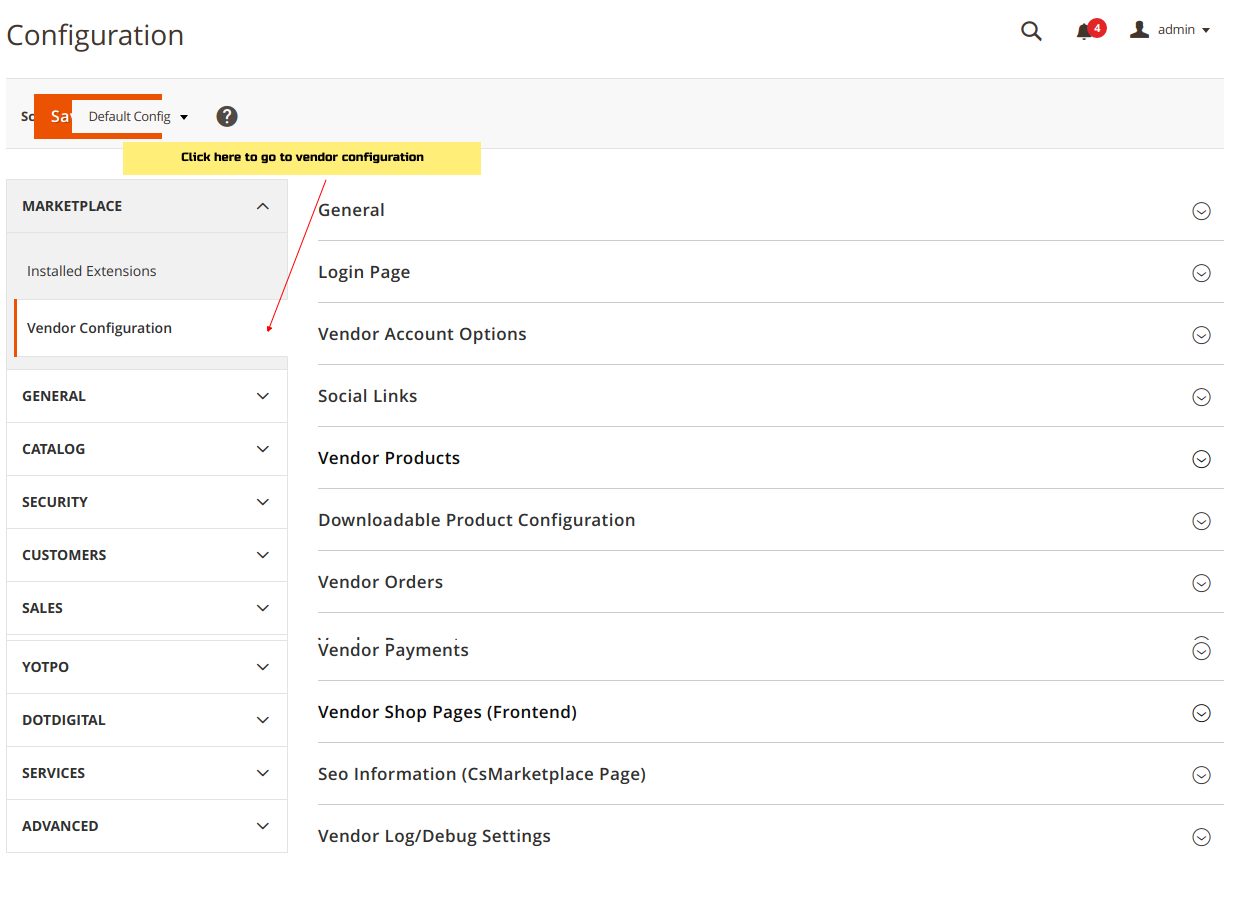Expand Vendor Account Options circle arrow
1235x904 pixels.
pyautogui.click(x=1201, y=335)
